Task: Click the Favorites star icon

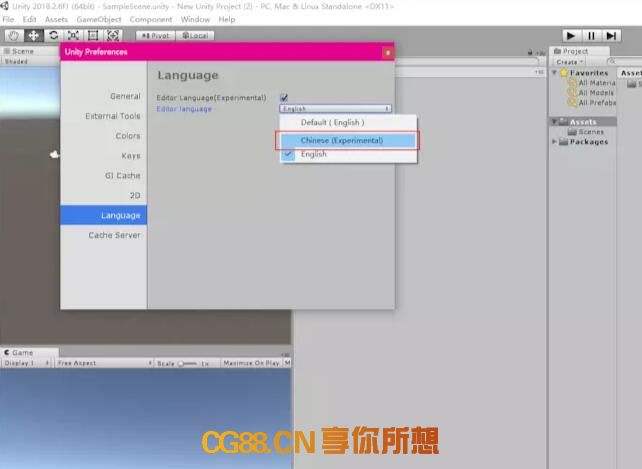Action: (x=564, y=73)
